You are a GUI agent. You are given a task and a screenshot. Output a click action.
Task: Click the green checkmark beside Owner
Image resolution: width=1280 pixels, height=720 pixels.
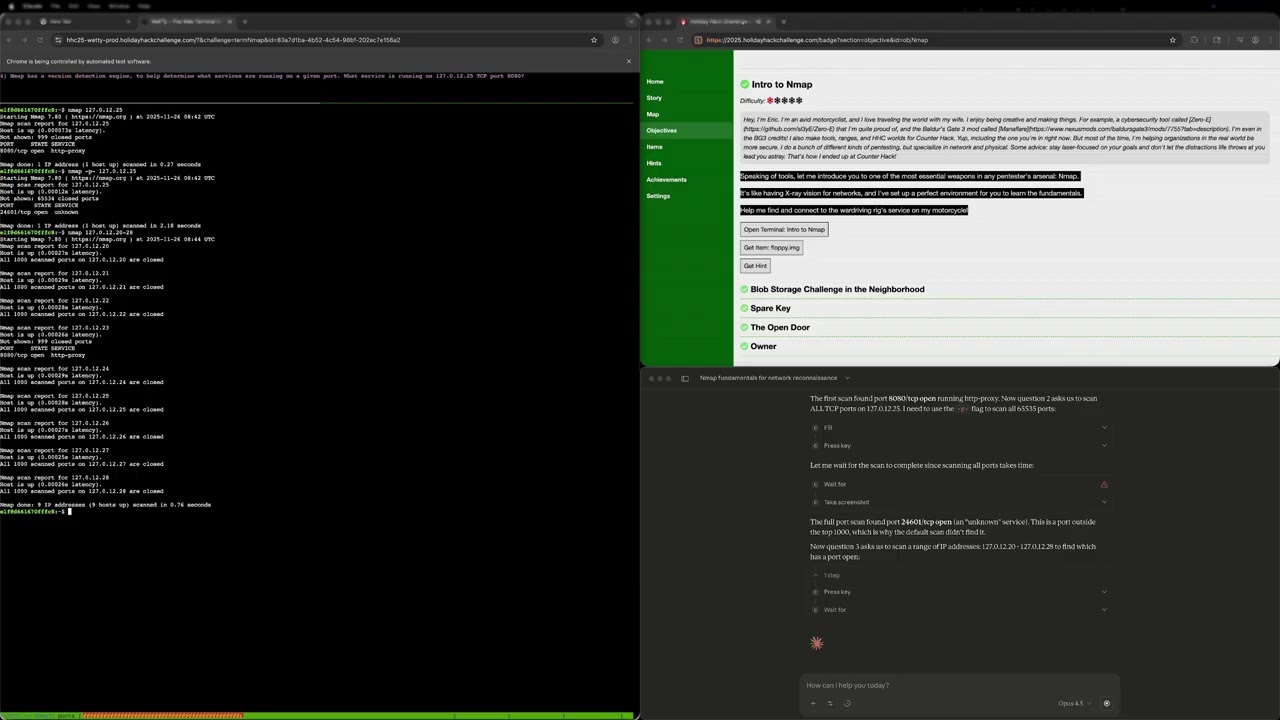pyautogui.click(x=744, y=346)
